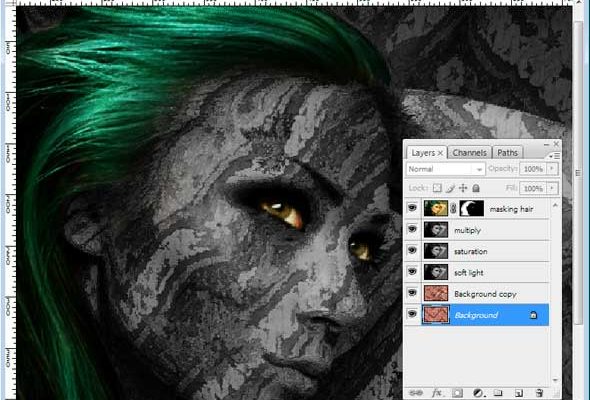Open the Opacity slider arrow
Screen dimensions: 590x400
pos(552,169)
